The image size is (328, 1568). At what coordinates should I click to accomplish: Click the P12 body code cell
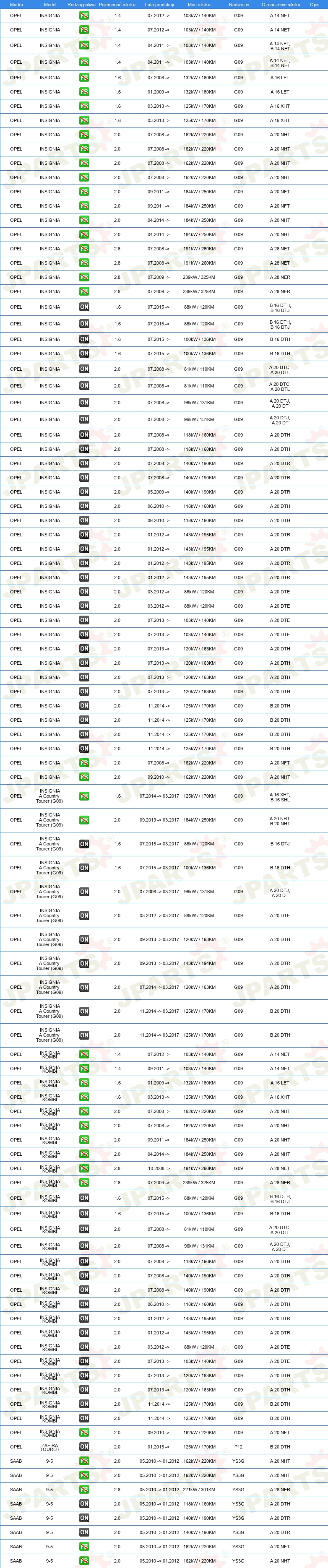(239, 1447)
